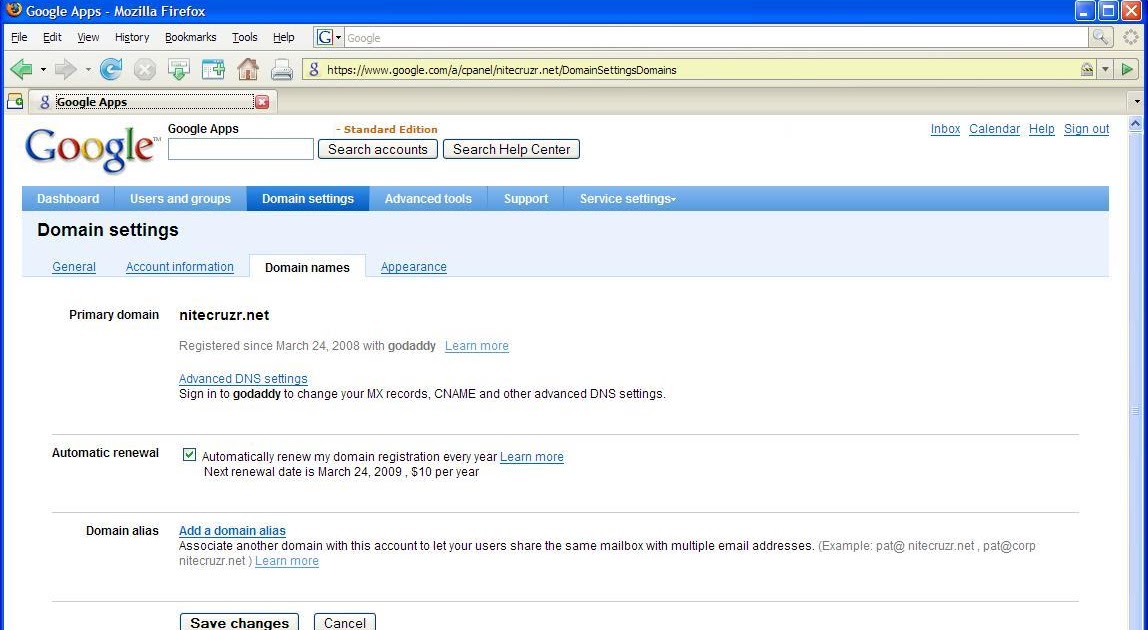1148x630 pixels.
Task: Click the Add a domain alias link
Action: [232, 530]
